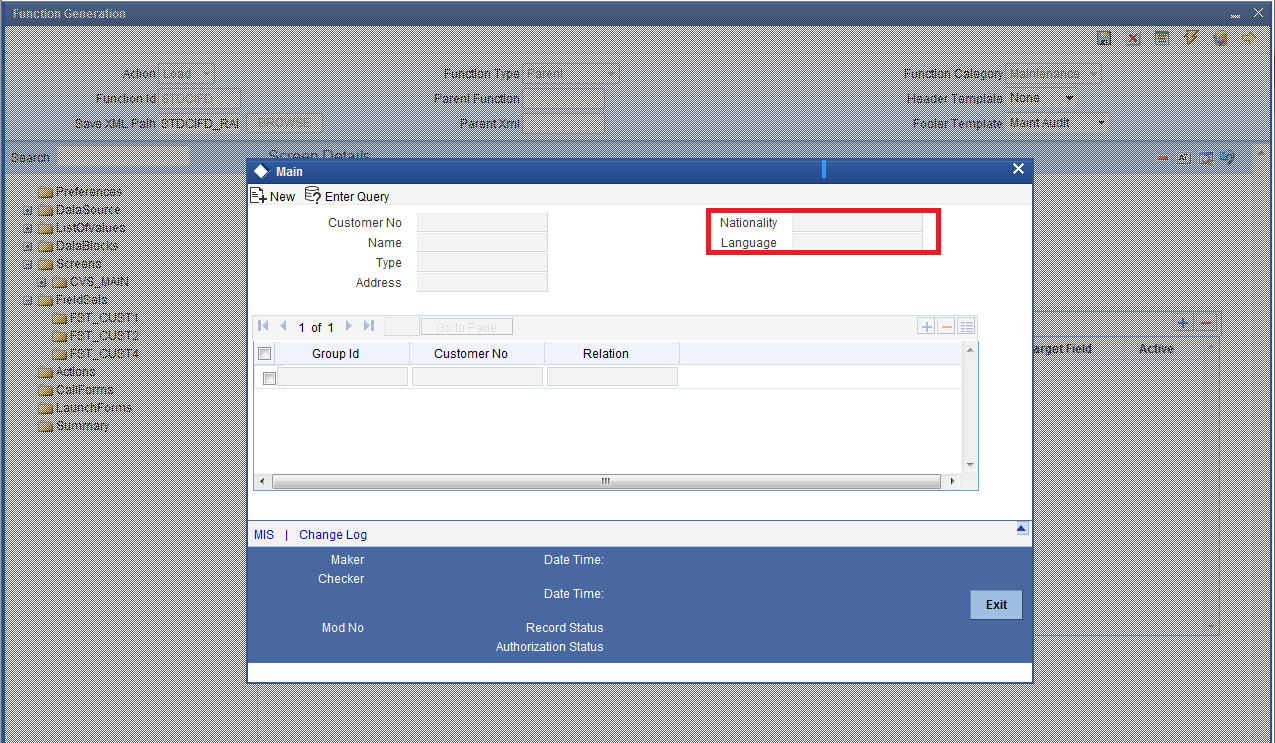The height and width of the screenshot is (743, 1275).
Task: Expand the ListOfValues tree node
Action: click(28, 228)
